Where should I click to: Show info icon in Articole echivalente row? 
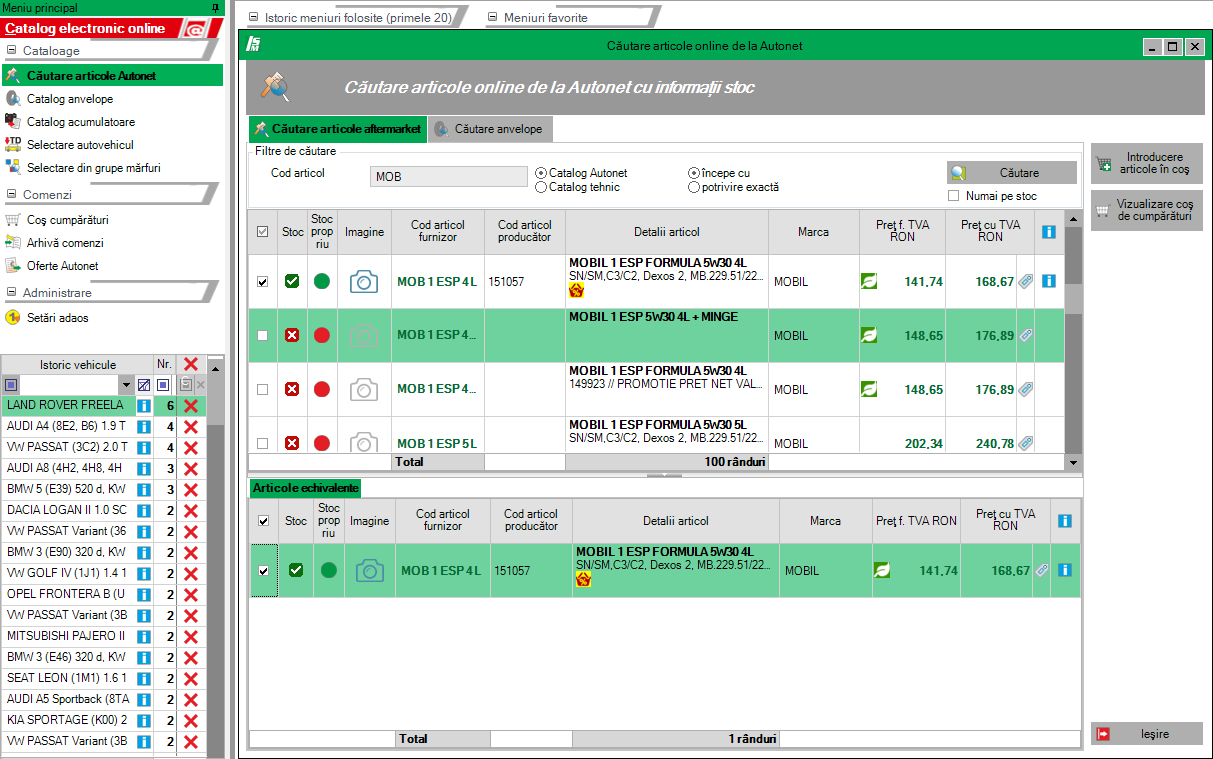(x=1064, y=570)
